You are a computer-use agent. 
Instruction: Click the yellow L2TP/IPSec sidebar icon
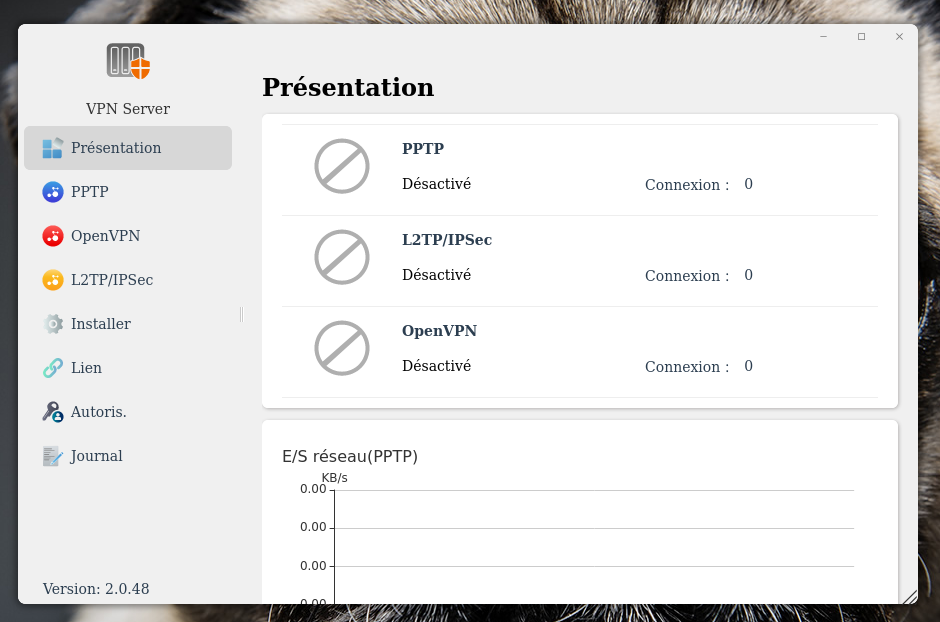click(53, 280)
